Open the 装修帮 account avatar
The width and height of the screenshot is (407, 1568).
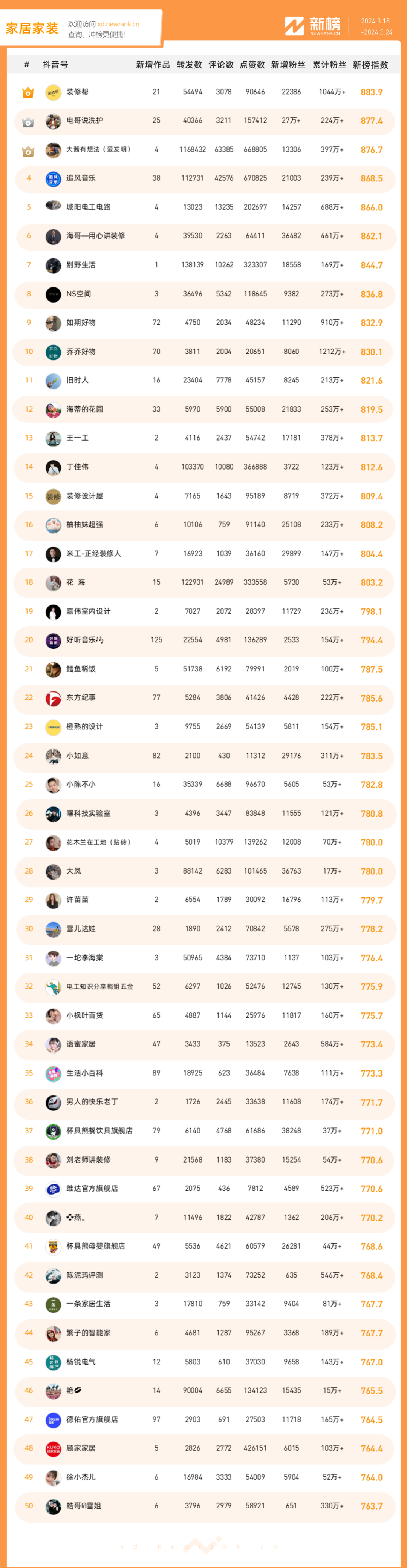(54, 92)
